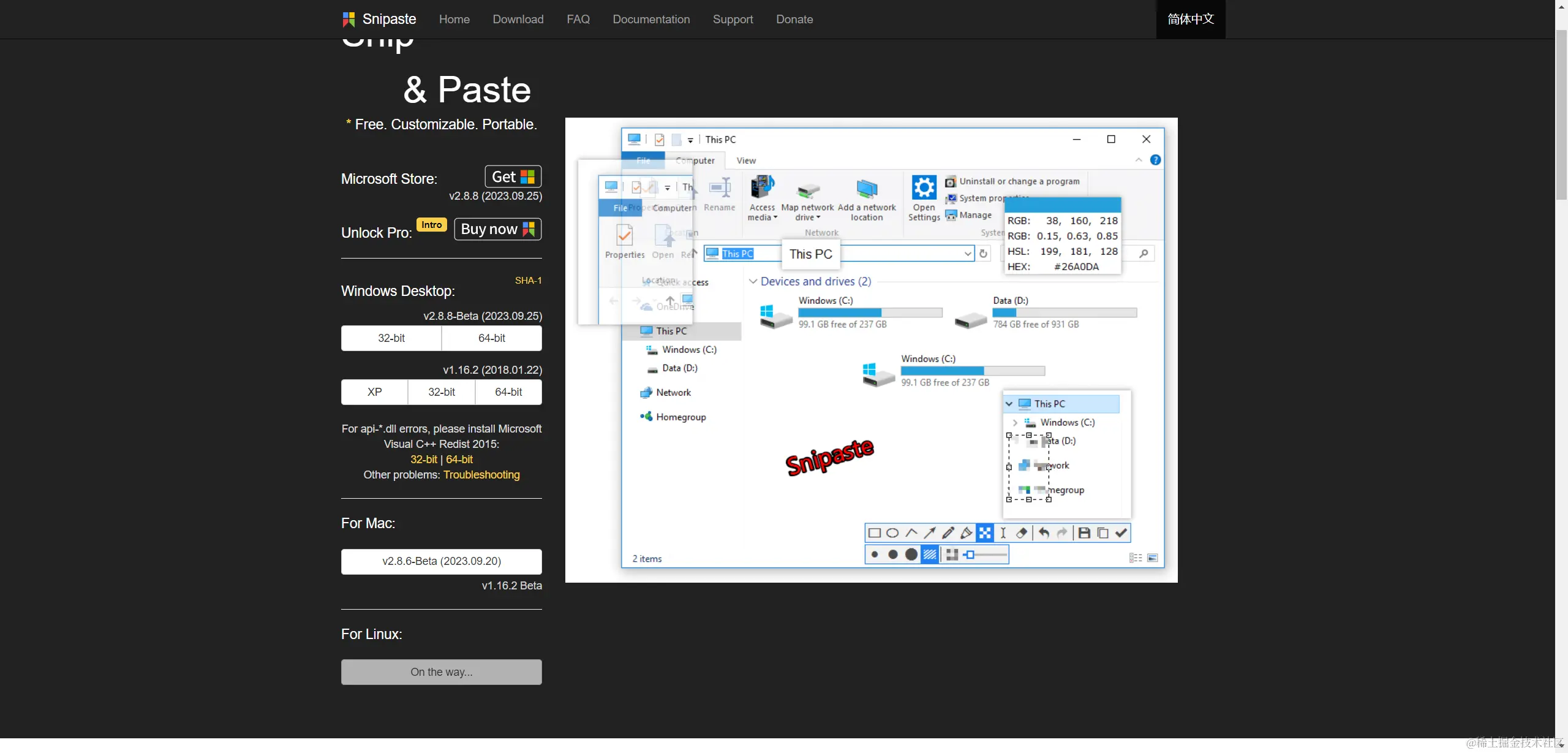Image resolution: width=1568 pixels, height=753 pixels.
Task: Open the Home nav item
Action: point(454,19)
